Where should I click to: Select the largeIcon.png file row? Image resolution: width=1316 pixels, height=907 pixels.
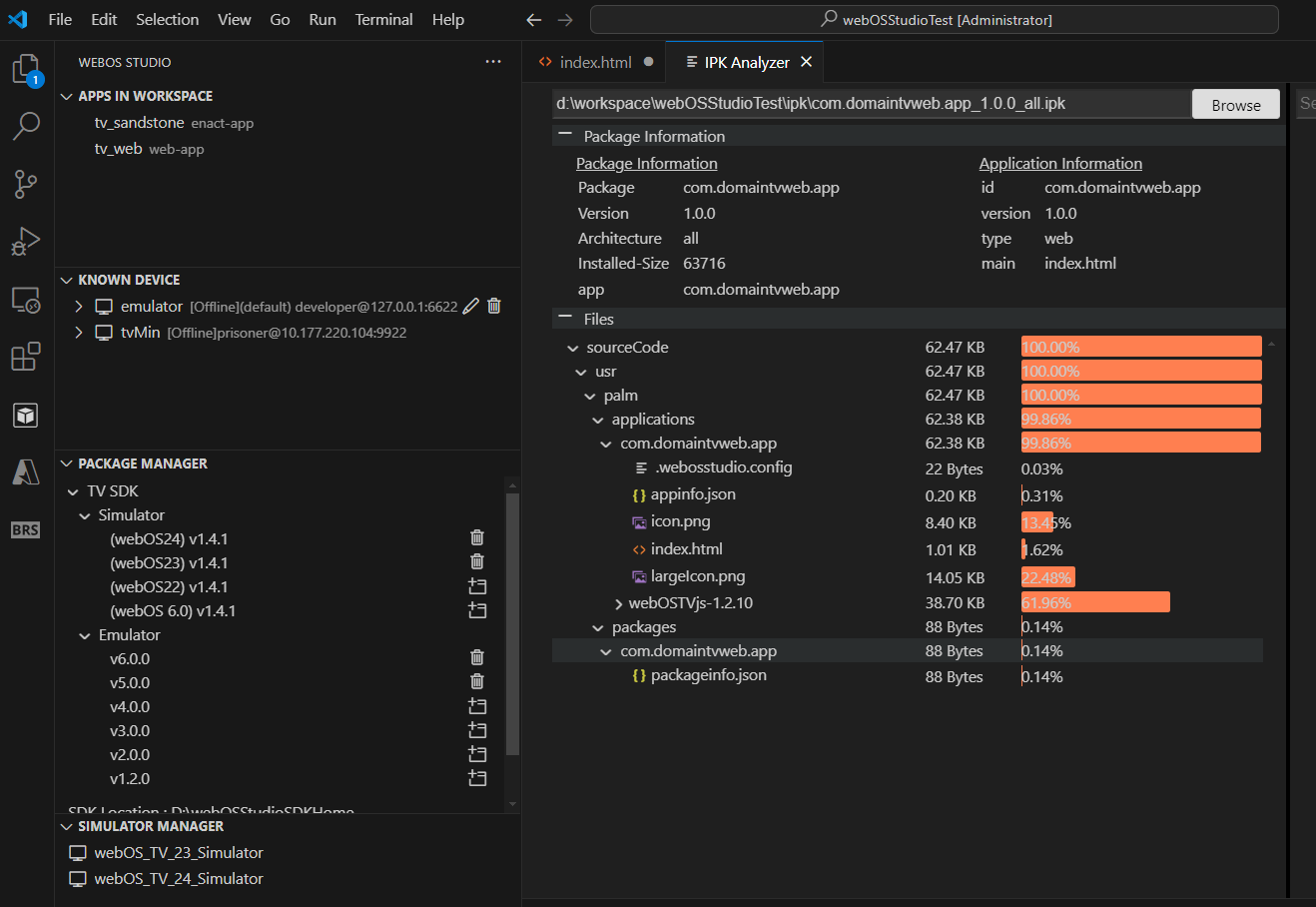[x=908, y=577]
